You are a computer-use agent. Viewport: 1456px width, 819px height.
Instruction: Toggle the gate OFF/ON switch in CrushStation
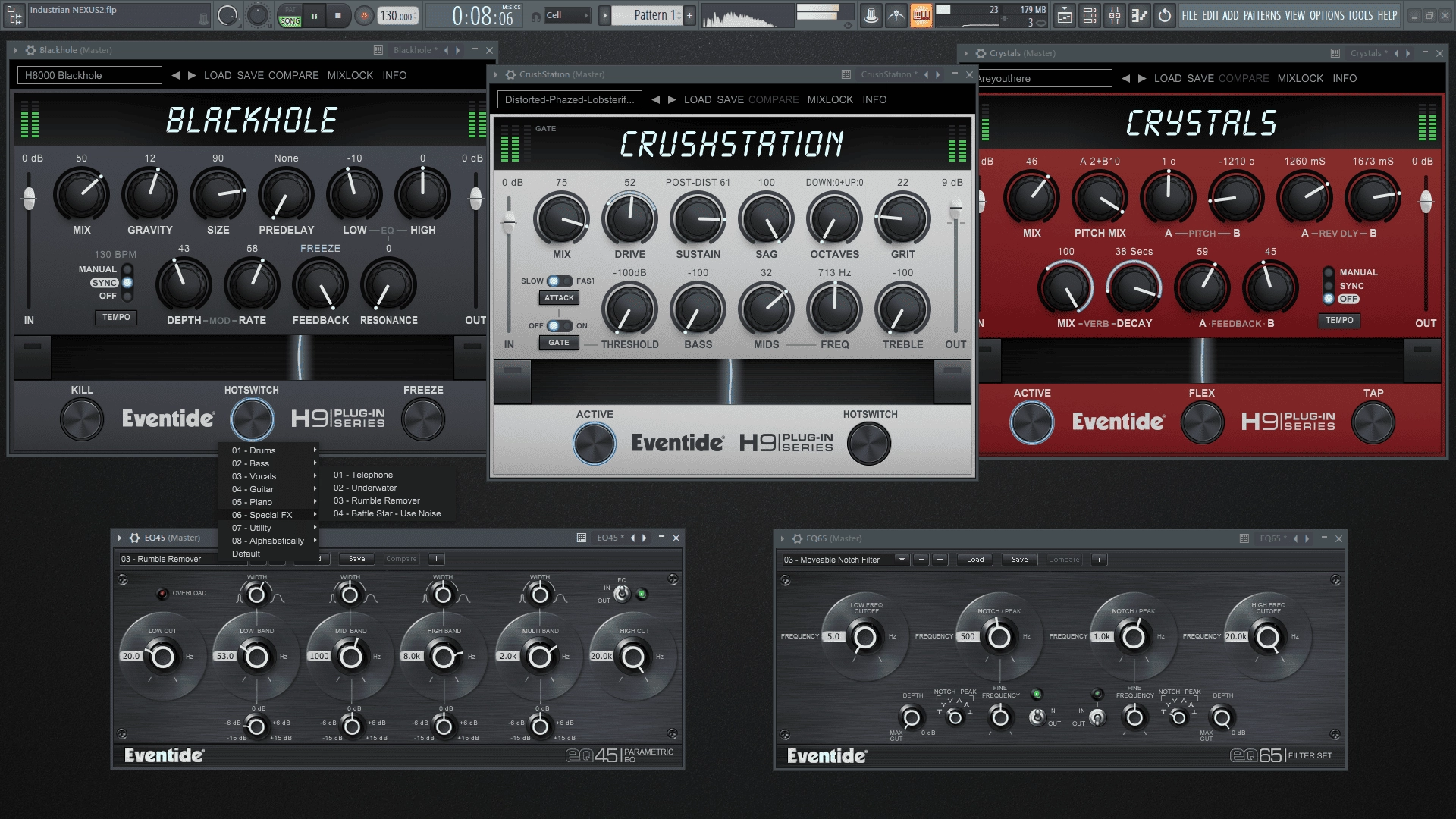coord(560,326)
